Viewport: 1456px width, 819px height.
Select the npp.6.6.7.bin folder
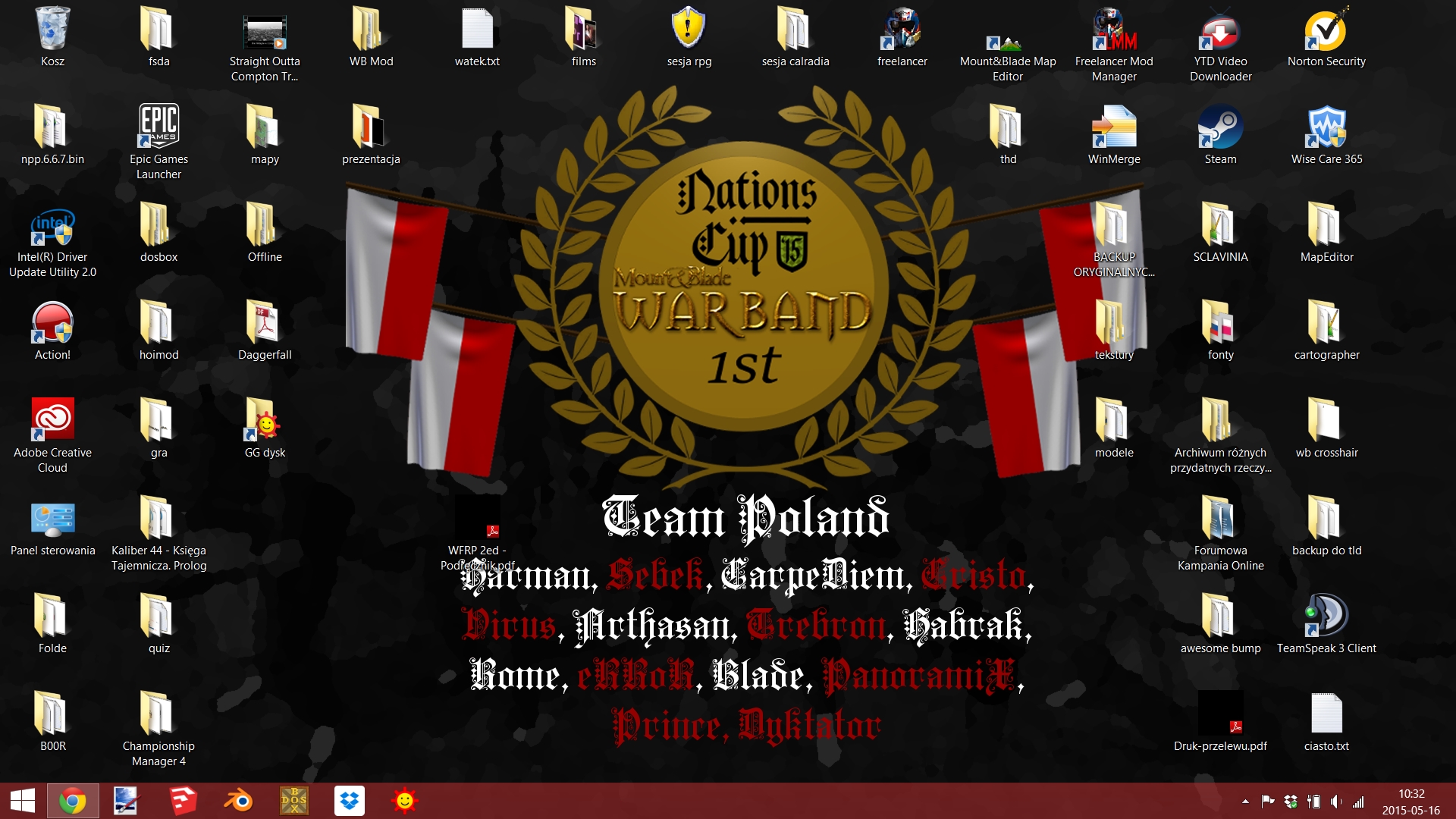coord(52,135)
